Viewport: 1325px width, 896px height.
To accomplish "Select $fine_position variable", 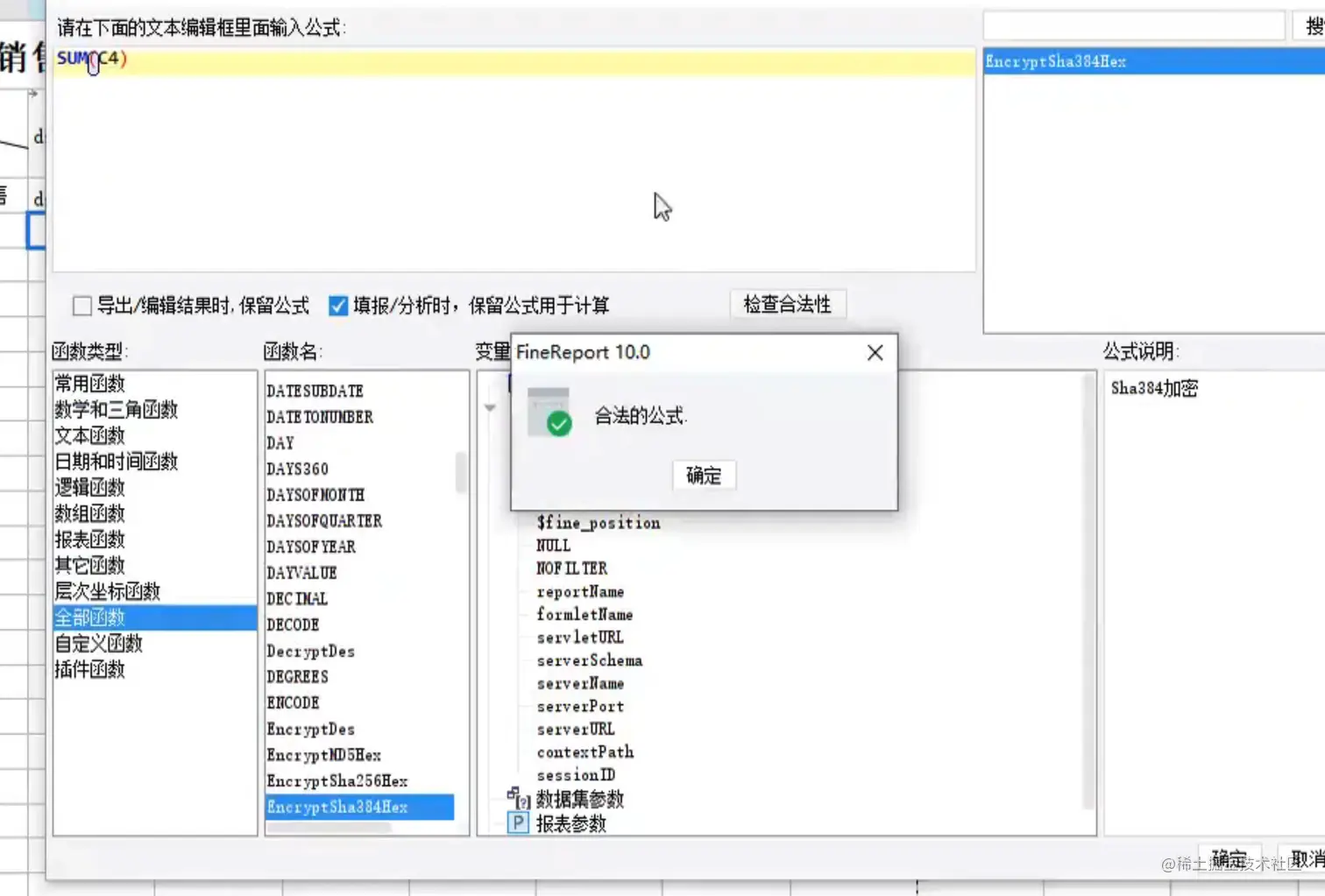I will [599, 523].
